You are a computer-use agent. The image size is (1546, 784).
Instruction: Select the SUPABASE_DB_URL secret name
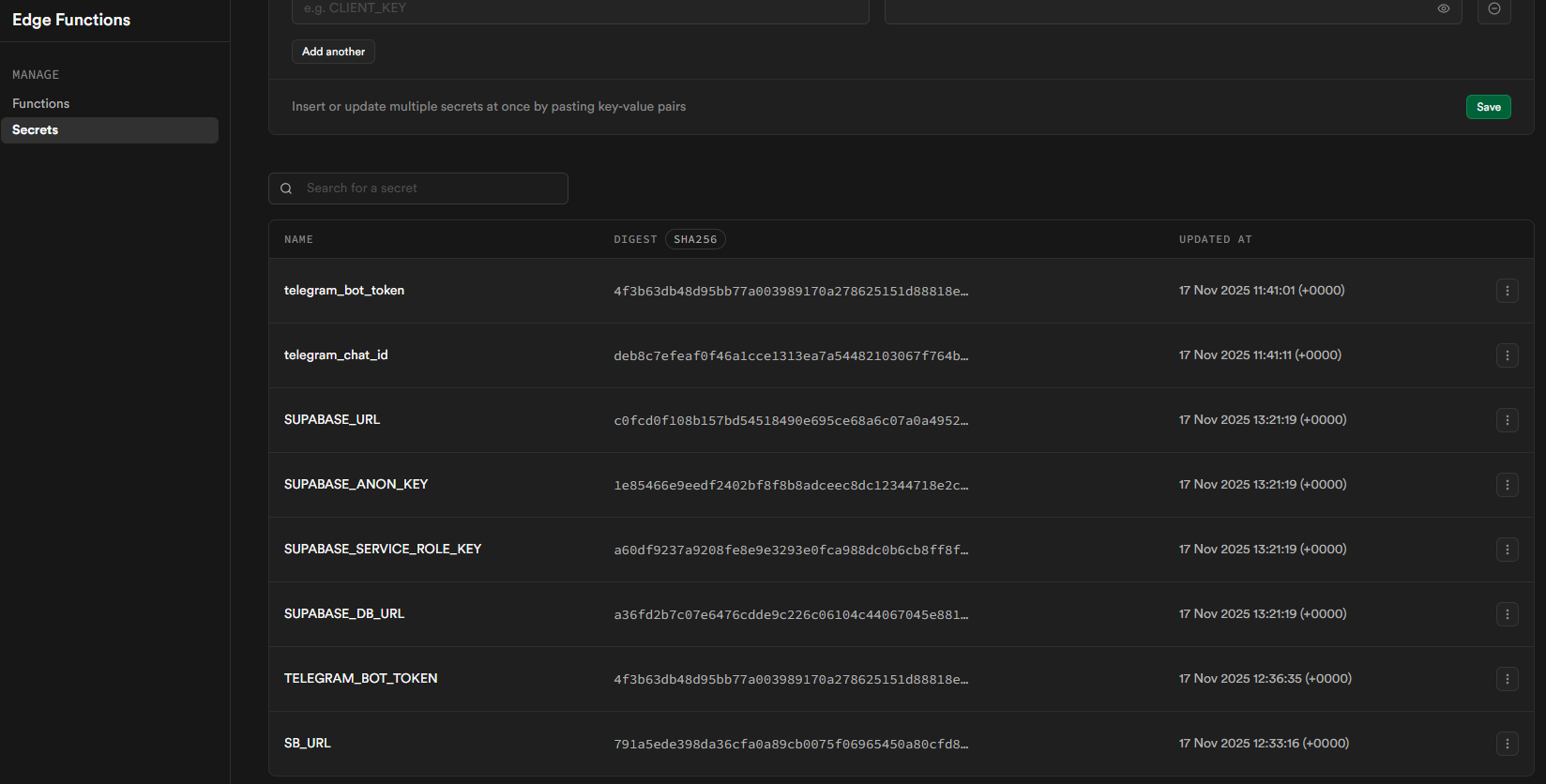344,614
